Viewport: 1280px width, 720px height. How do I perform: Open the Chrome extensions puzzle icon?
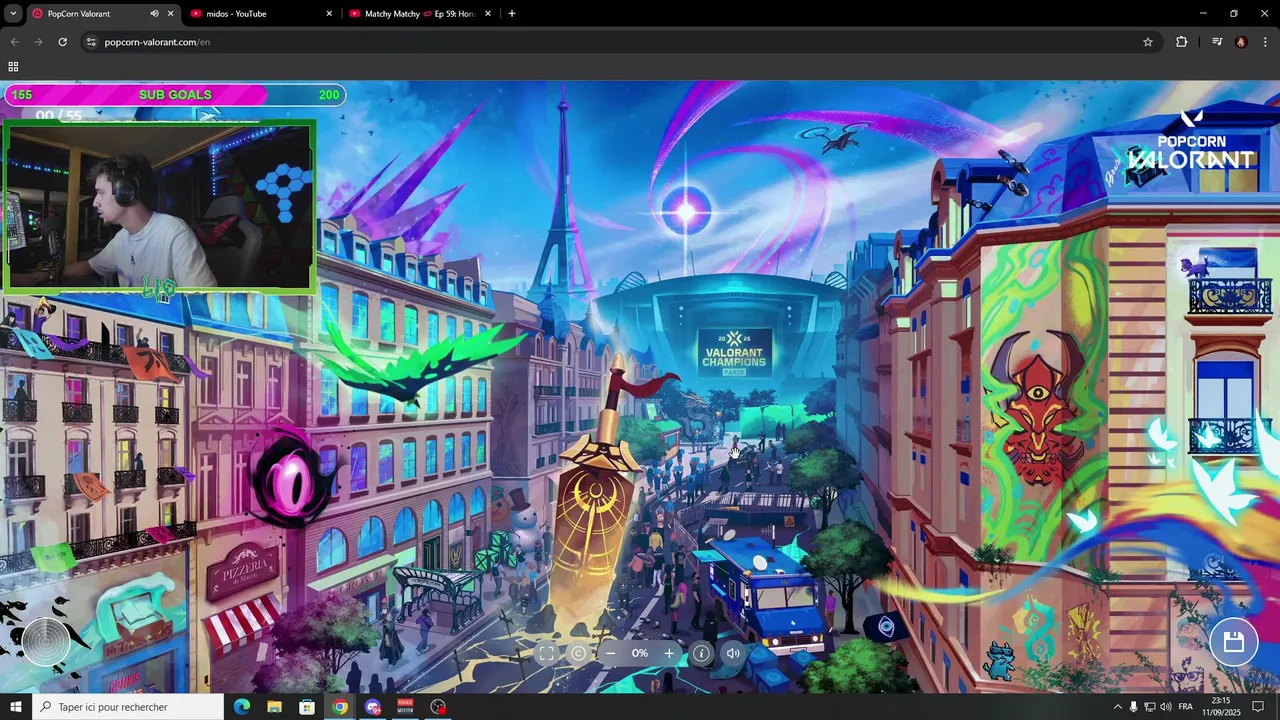(x=1182, y=42)
